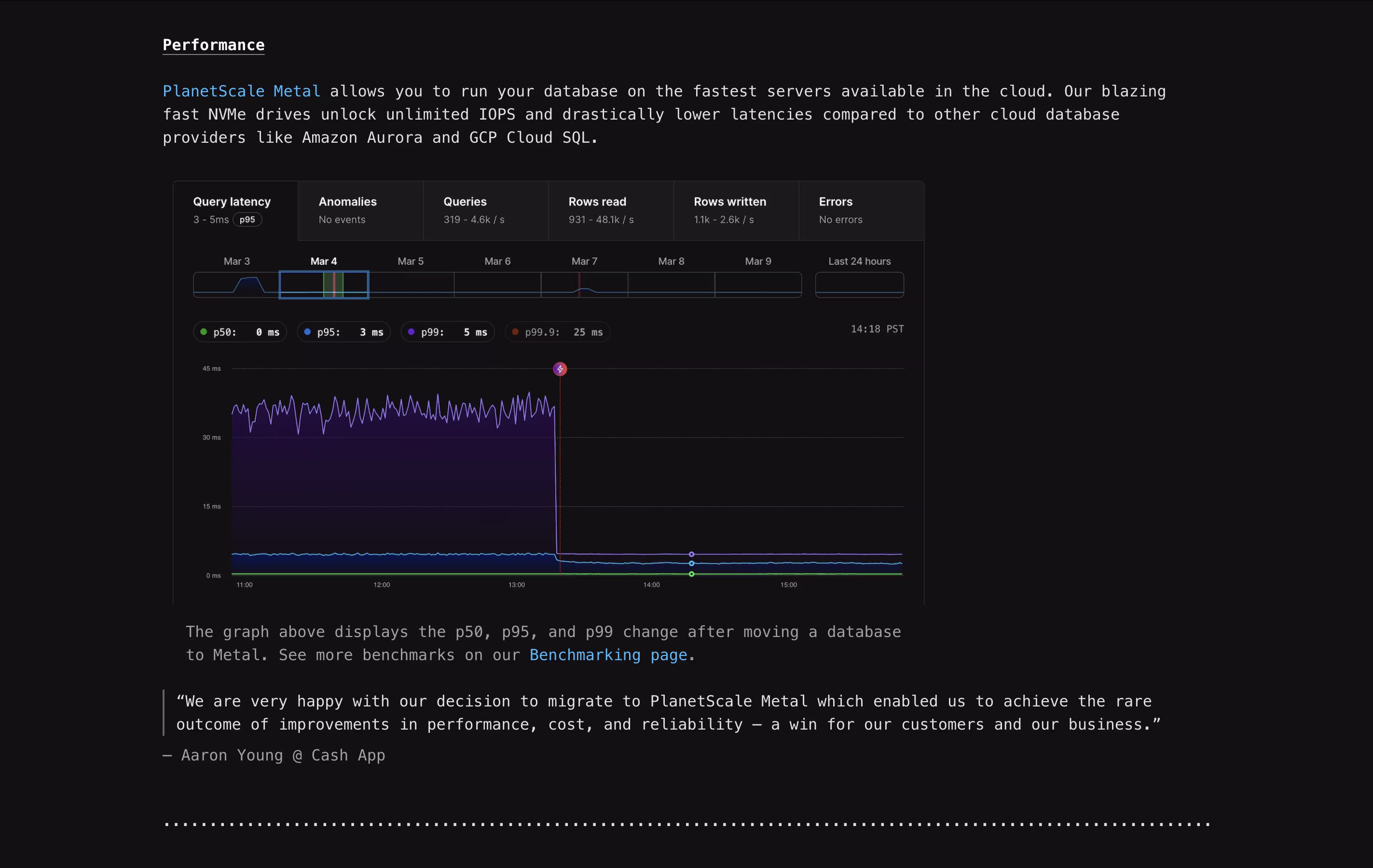The width and height of the screenshot is (1373, 868).
Task: Hide the p99 series via legend
Action: coord(448,332)
